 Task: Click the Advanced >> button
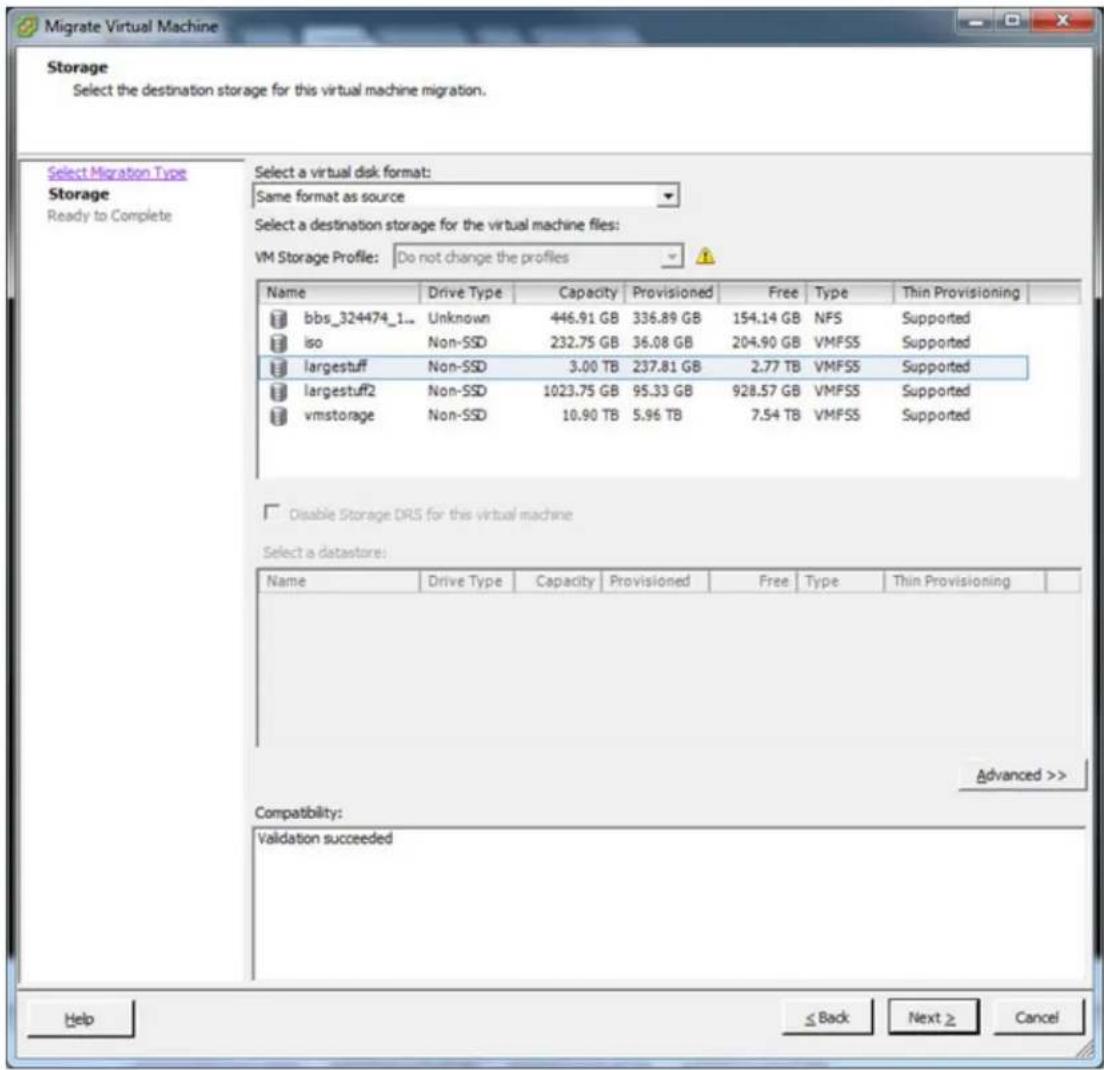(1021, 775)
